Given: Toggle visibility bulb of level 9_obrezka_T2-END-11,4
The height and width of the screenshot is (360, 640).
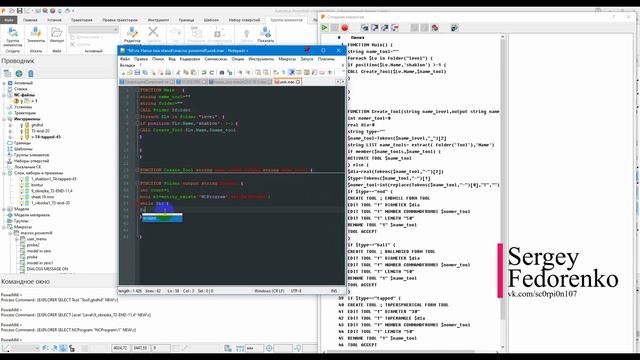Looking at the screenshot, I should [x=22, y=191].
